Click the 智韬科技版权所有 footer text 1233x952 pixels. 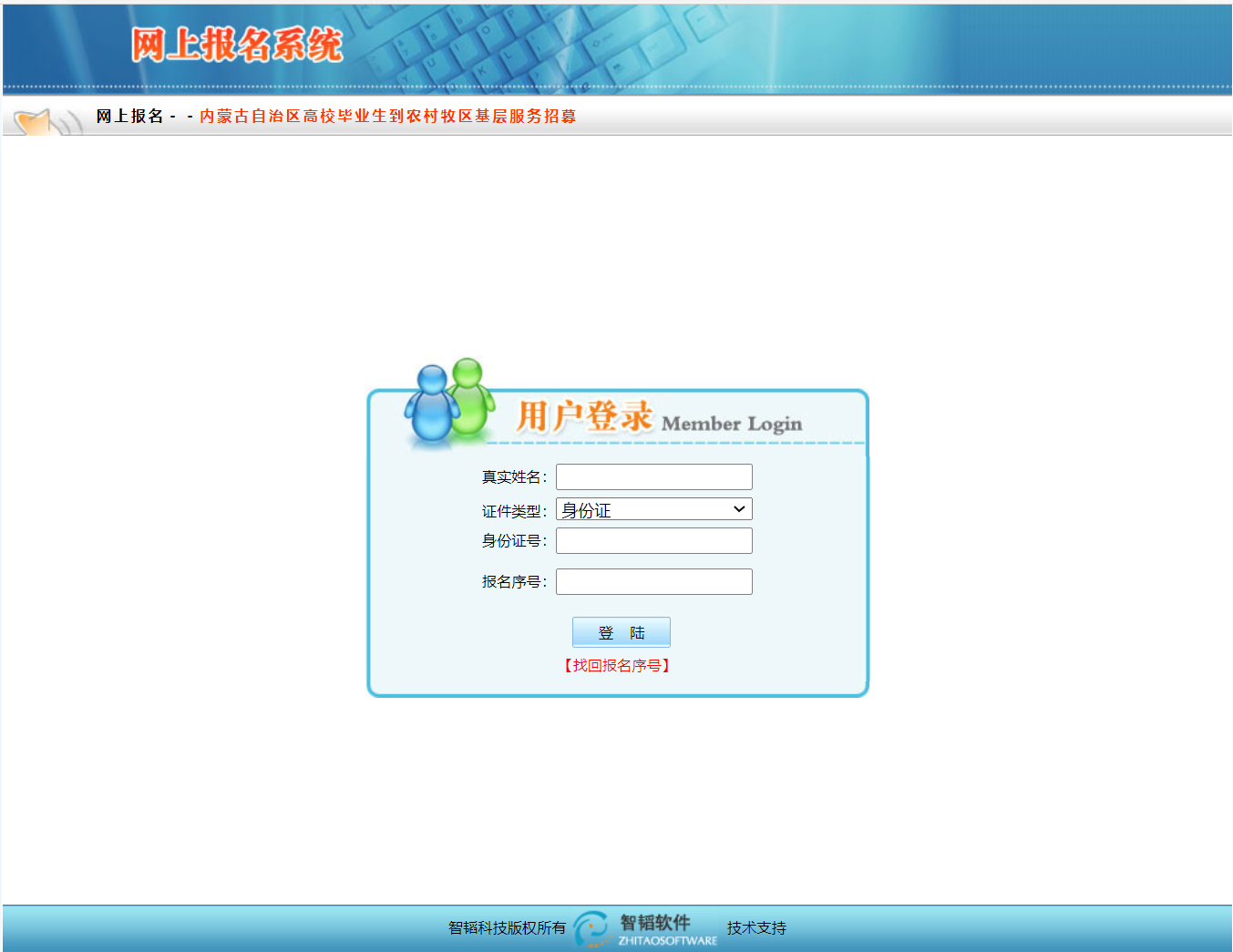point(507,928)
